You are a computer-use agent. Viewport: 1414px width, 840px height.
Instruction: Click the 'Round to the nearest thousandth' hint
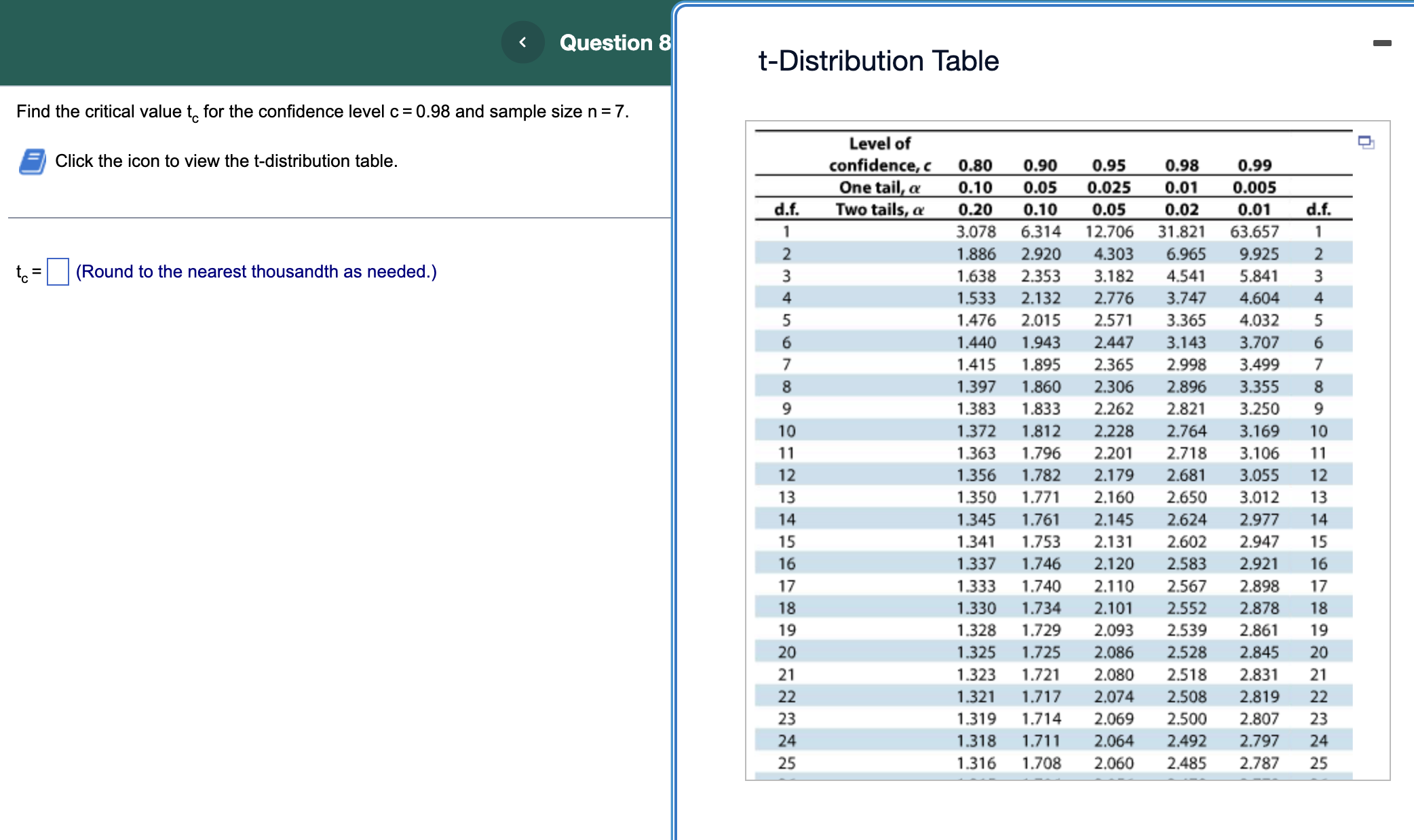[256, 271]
